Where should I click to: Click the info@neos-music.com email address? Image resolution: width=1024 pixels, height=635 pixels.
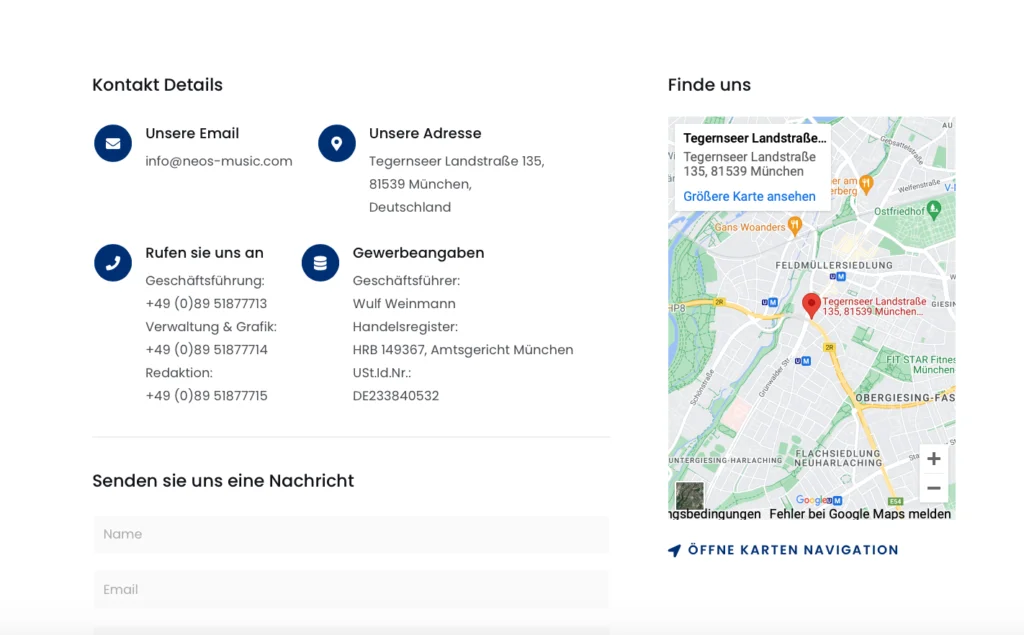[219, 161]
